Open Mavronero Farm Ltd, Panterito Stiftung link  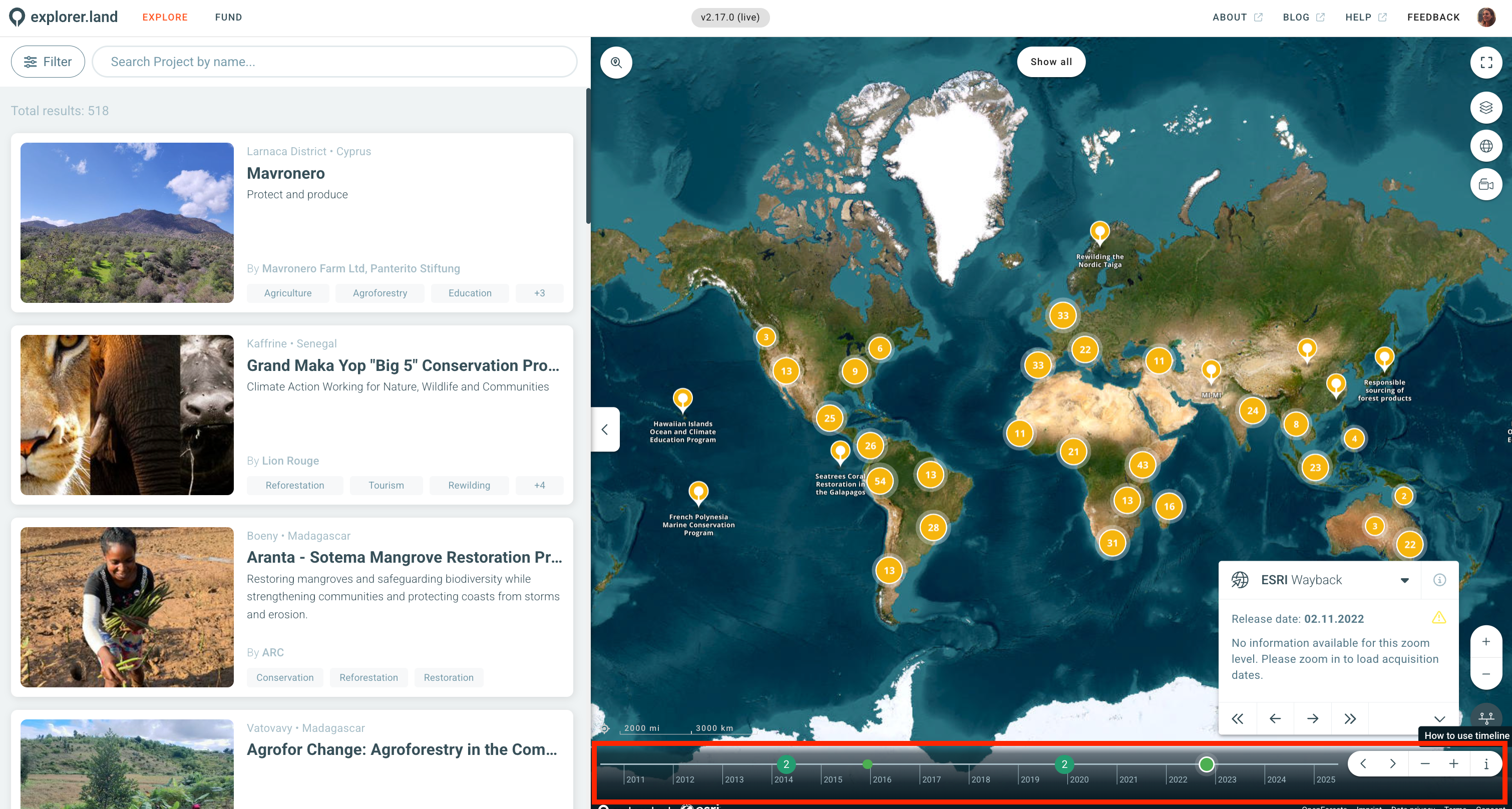(x=360, y=268)
